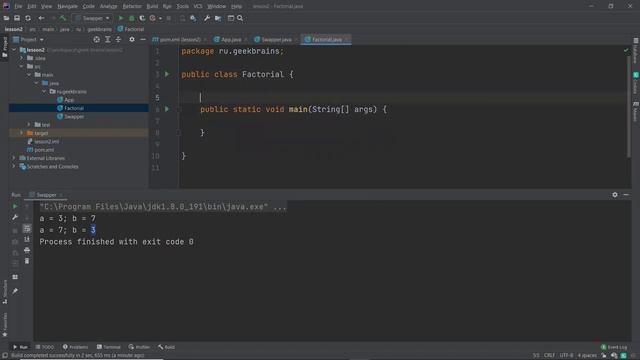
Task: Pin the Run tab with the pin icon
Action: coord(15,291)
